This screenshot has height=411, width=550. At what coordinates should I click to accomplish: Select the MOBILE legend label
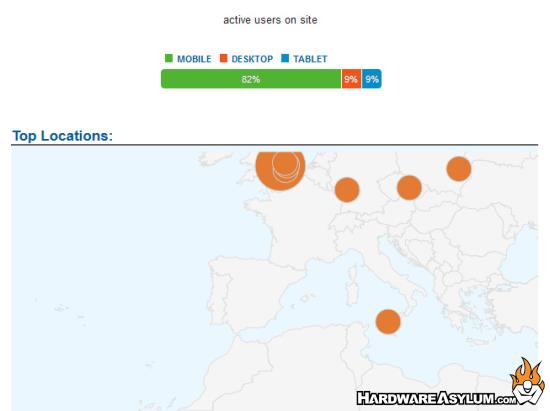pyautogui.click(x=194, y=59)
